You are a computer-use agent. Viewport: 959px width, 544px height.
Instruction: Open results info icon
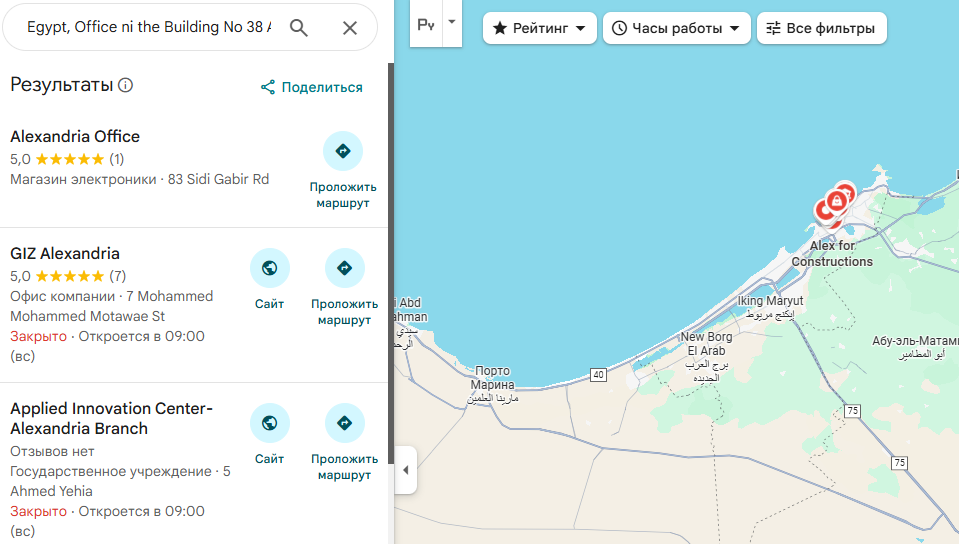125,85
